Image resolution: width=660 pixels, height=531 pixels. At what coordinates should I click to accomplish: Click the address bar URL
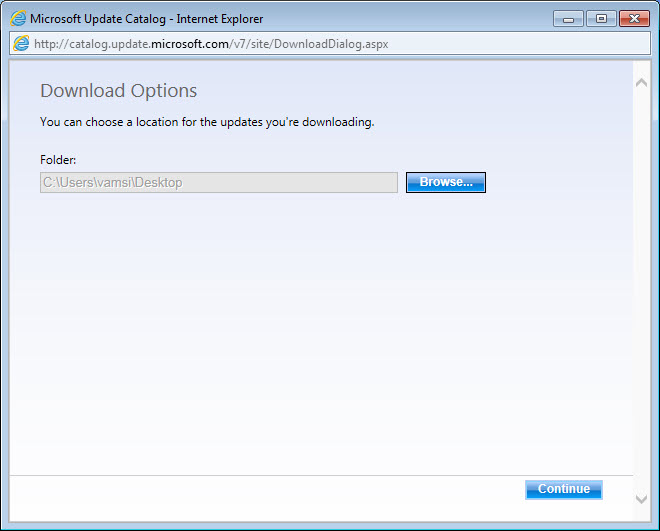click(x=211, y=44)
